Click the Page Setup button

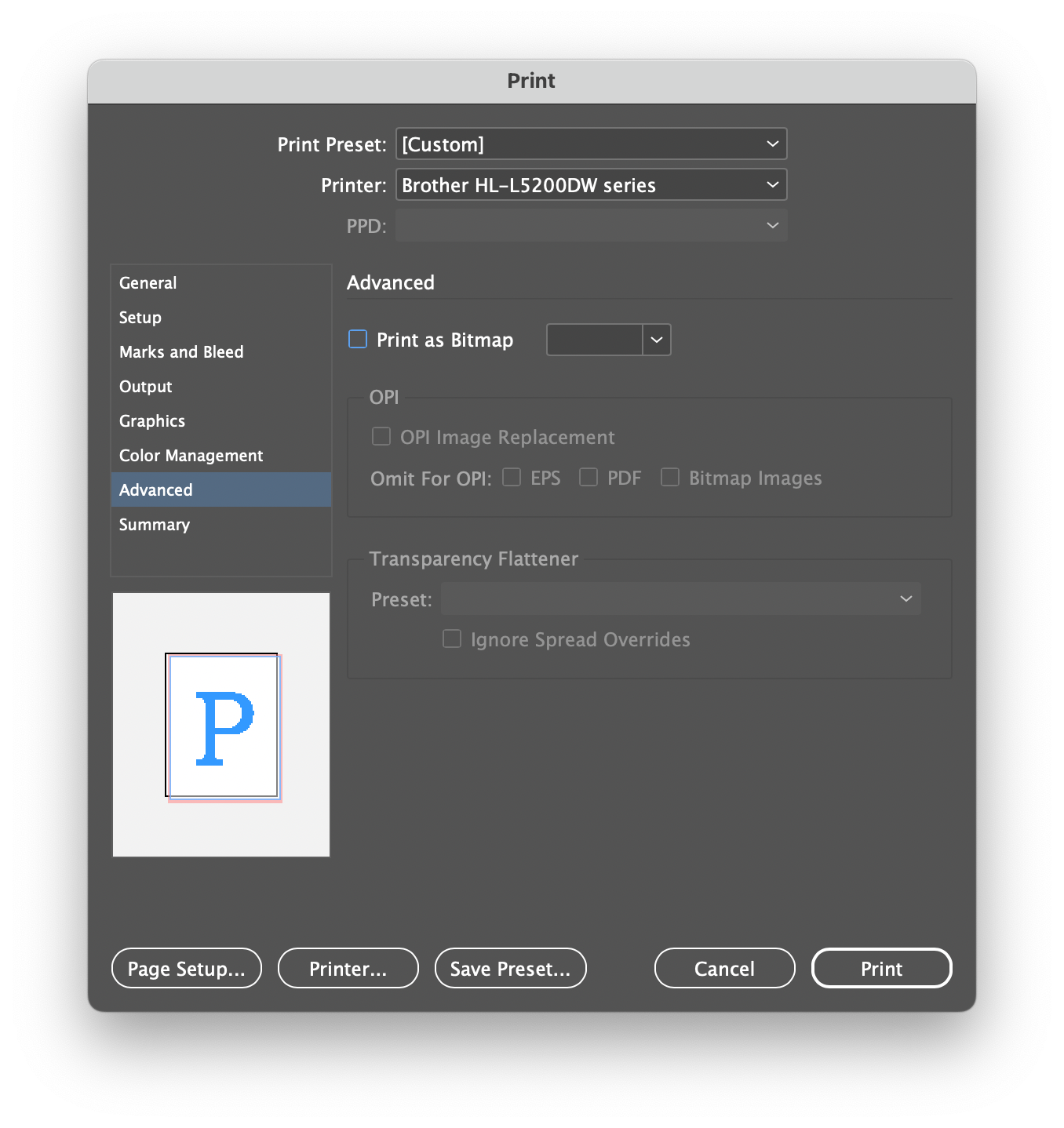(187, 968)
